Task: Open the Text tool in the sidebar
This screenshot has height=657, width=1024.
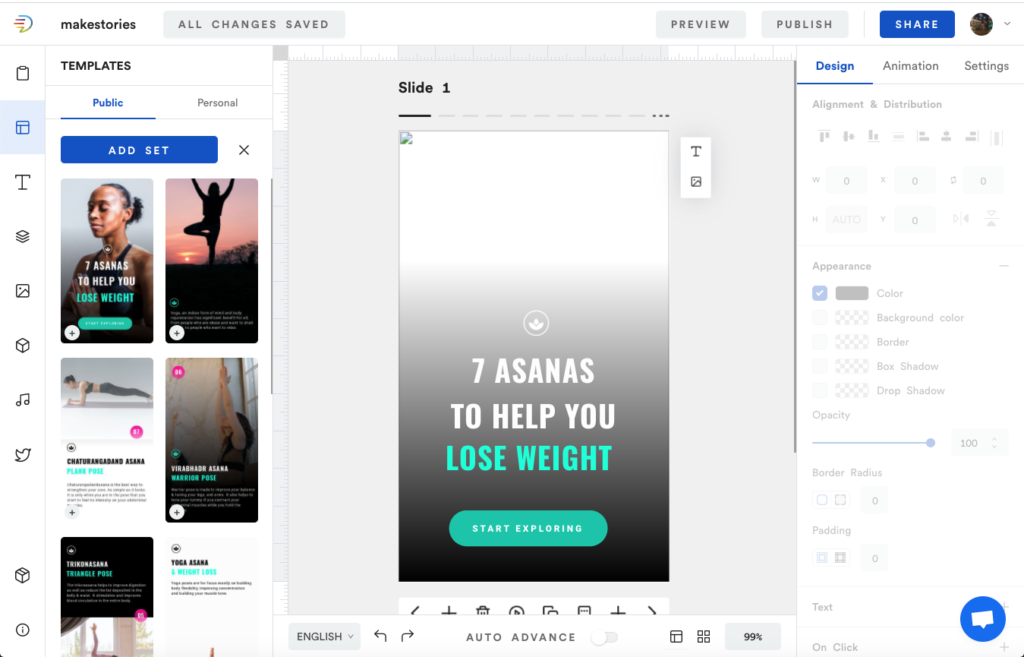Action: coord(23,182)
